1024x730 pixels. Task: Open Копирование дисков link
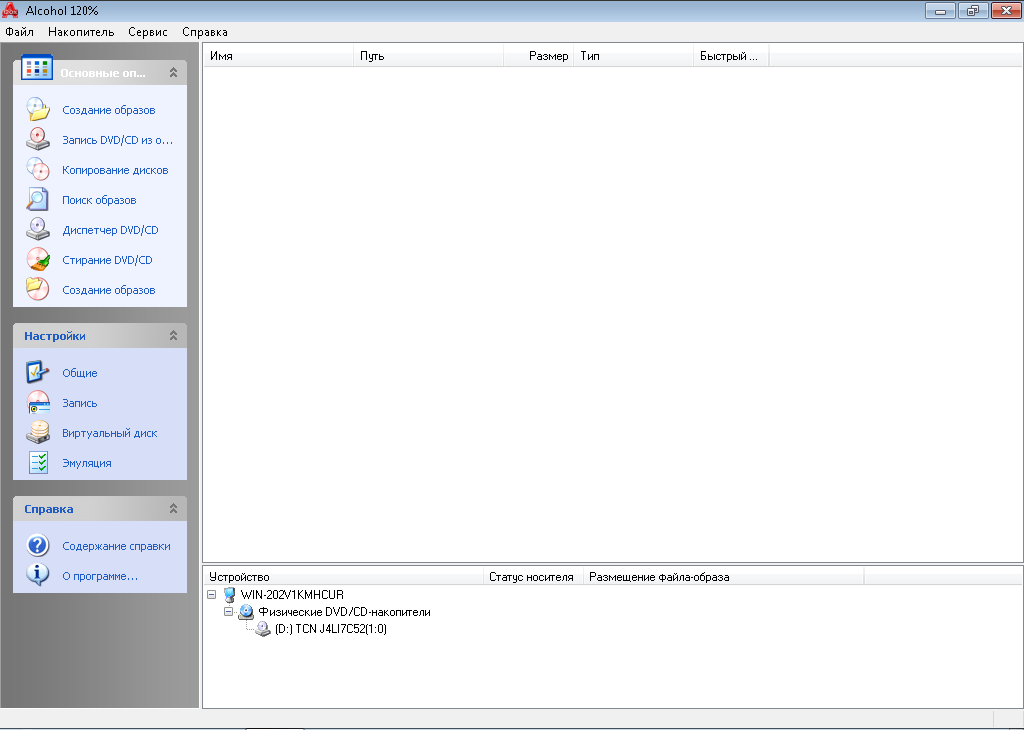point(116,170)
